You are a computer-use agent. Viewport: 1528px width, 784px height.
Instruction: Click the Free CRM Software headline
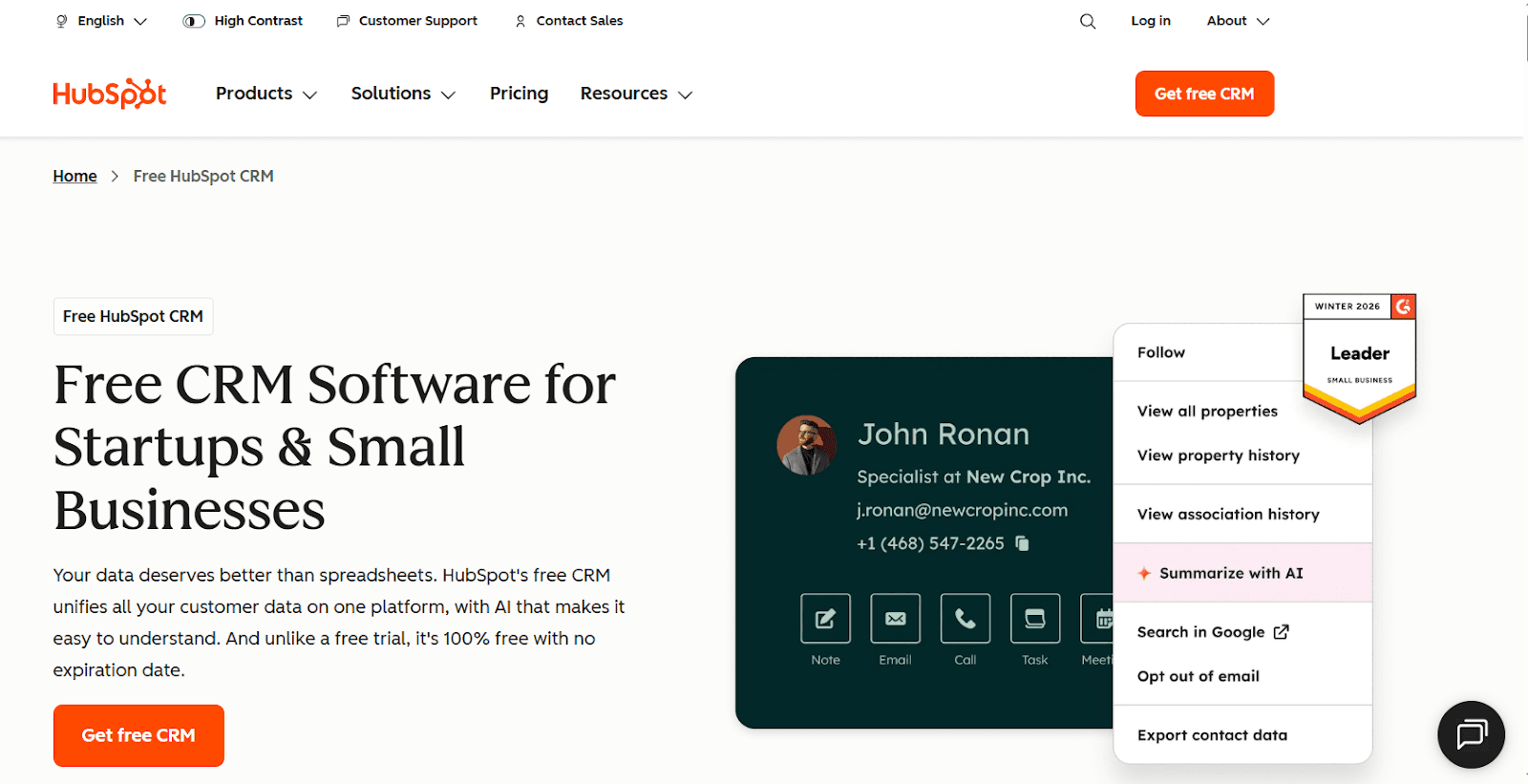pos(334,446)
